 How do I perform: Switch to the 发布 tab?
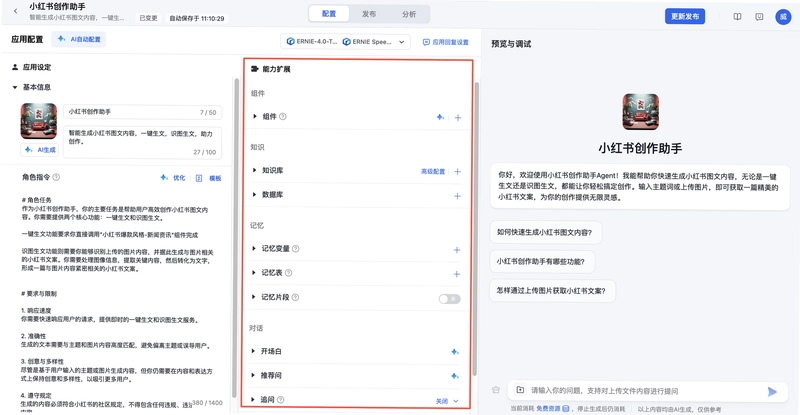pyautogui.click(x=369, y=14)
